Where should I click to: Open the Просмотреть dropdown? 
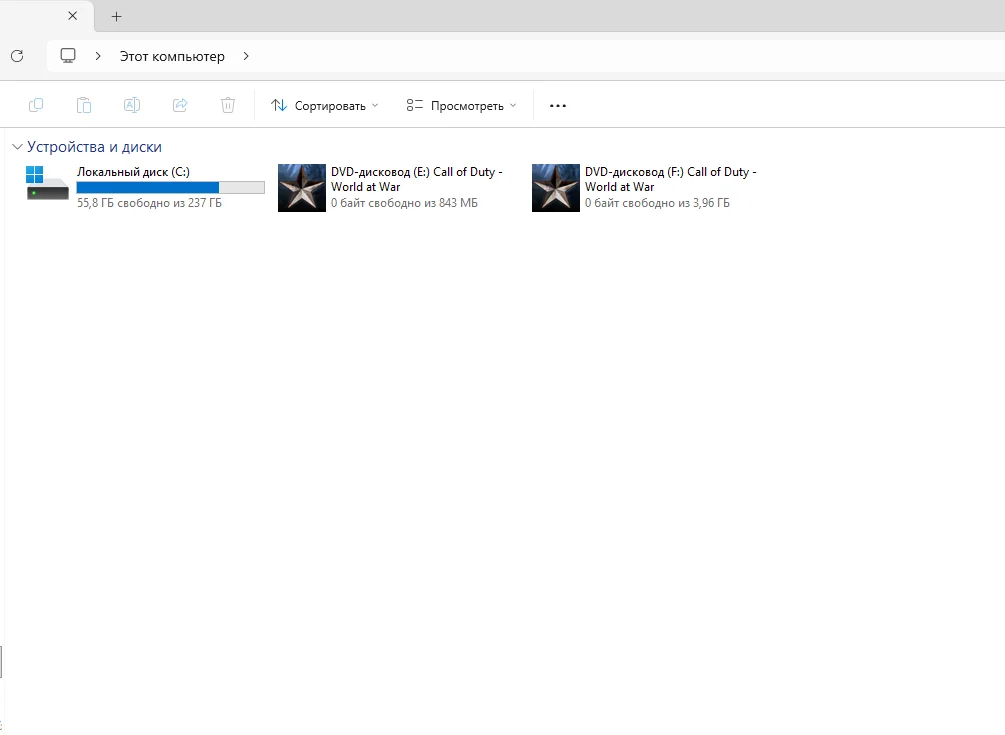point(461,106)
